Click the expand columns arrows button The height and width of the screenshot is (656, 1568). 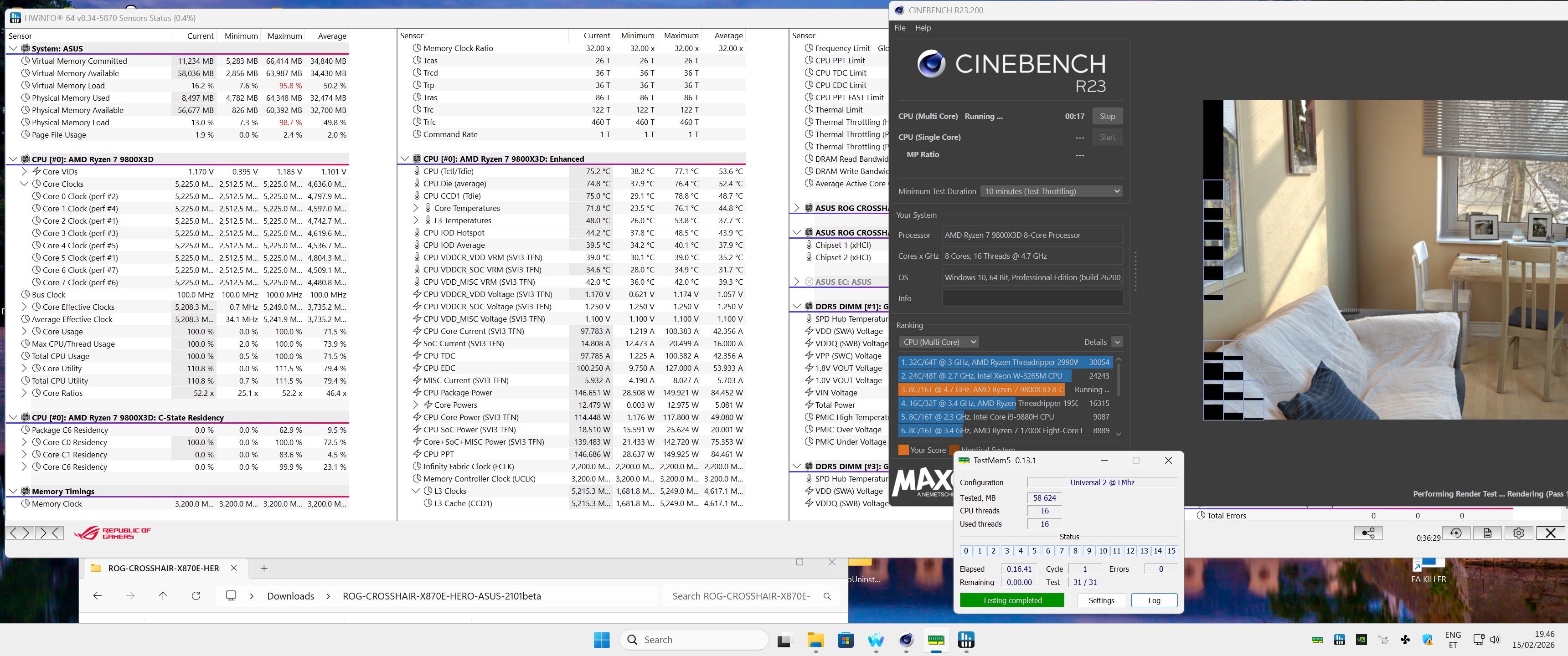point(19,533)
